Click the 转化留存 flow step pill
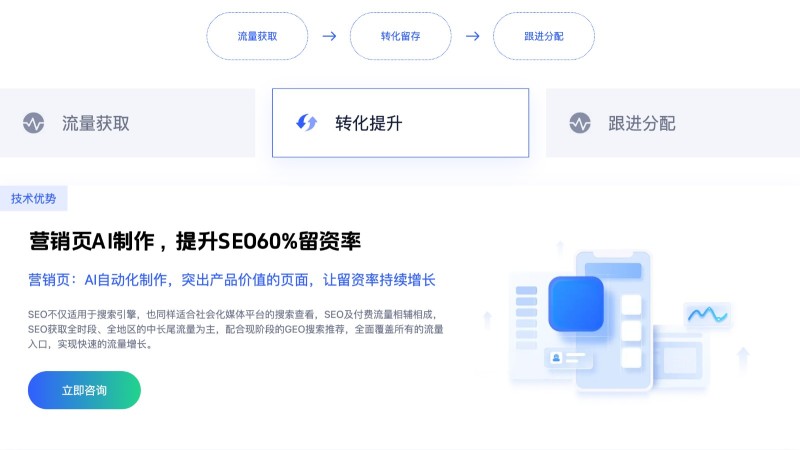This screenshot has width=800, height=450. pyautogui.click(x=401, y=36)
